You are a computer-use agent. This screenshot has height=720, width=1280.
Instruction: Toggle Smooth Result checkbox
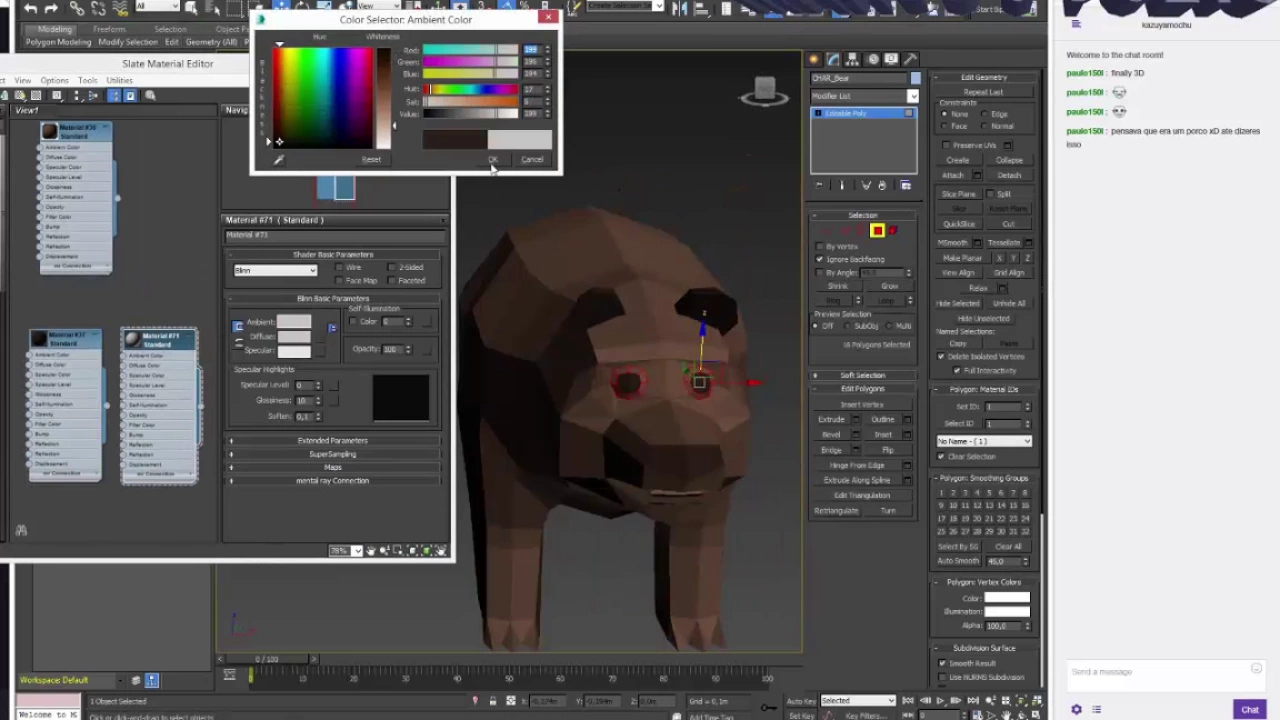click(x=942, y=663)
